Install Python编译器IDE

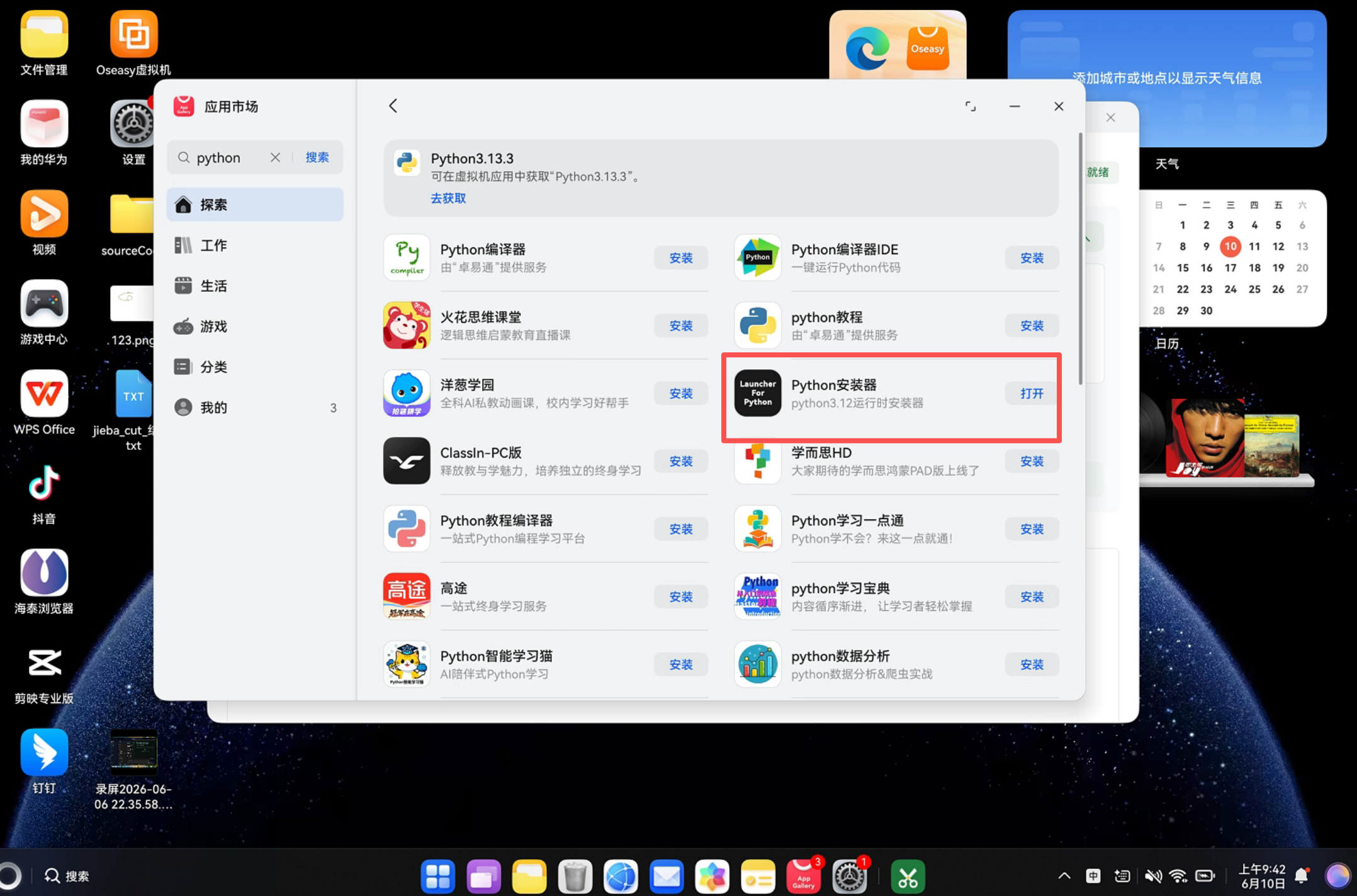[x=1032, y=258]
